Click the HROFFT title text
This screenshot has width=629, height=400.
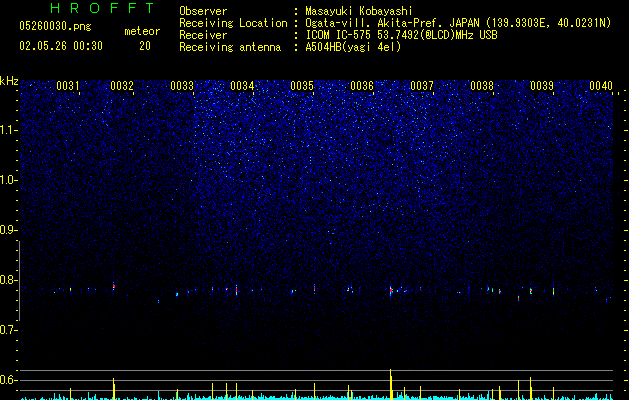click(102, 8)
